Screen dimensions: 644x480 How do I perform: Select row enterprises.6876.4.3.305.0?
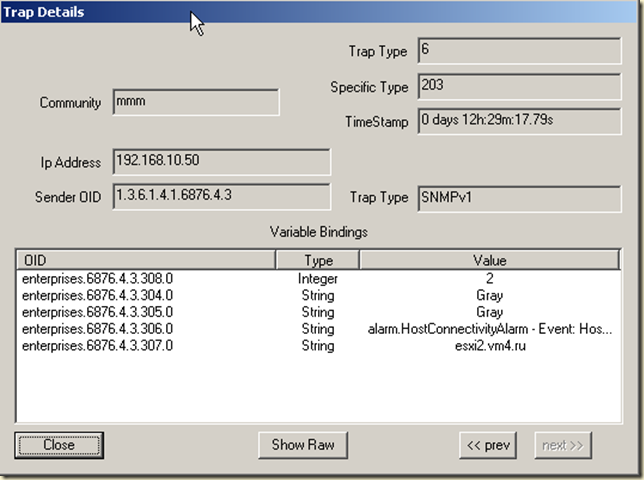[x=318, y=312]
